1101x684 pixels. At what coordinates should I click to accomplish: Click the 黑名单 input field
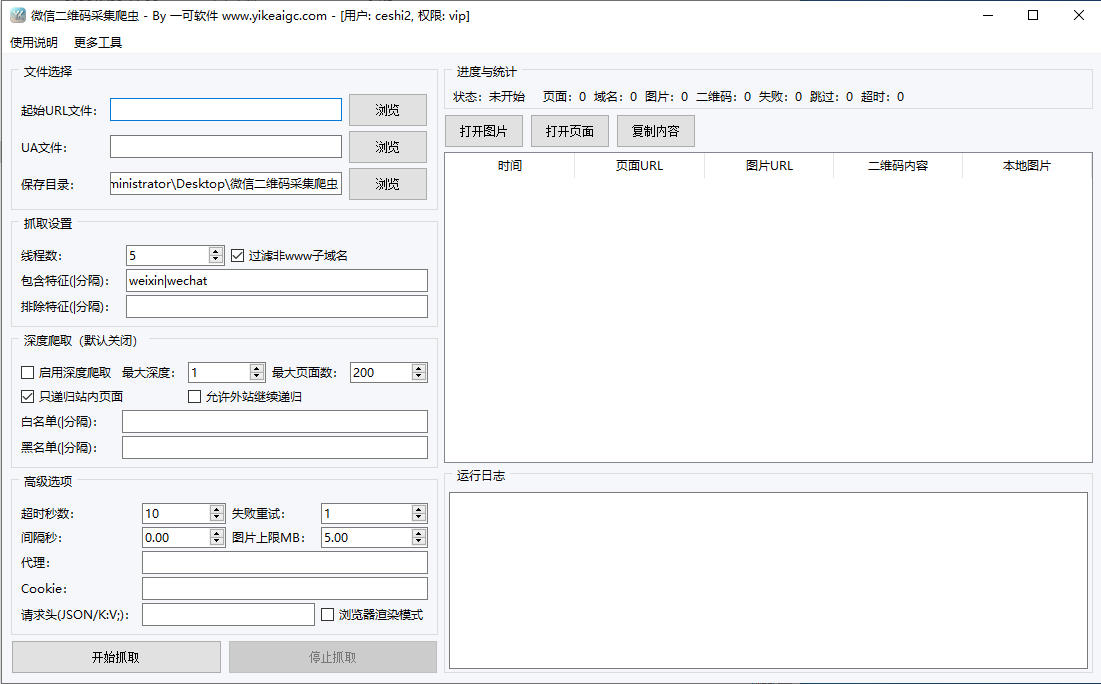(275, 447)
